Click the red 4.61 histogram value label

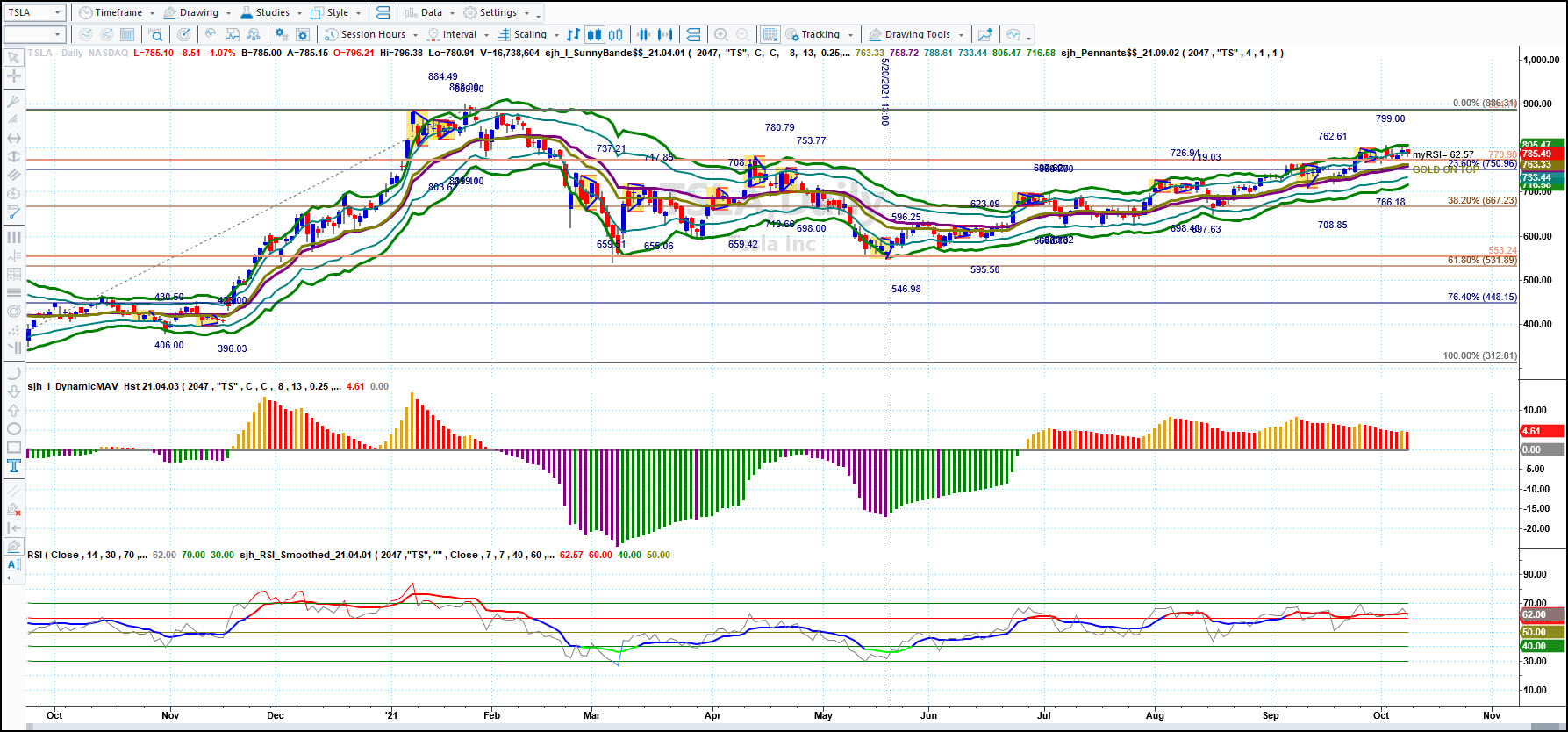click(1542, 431)
